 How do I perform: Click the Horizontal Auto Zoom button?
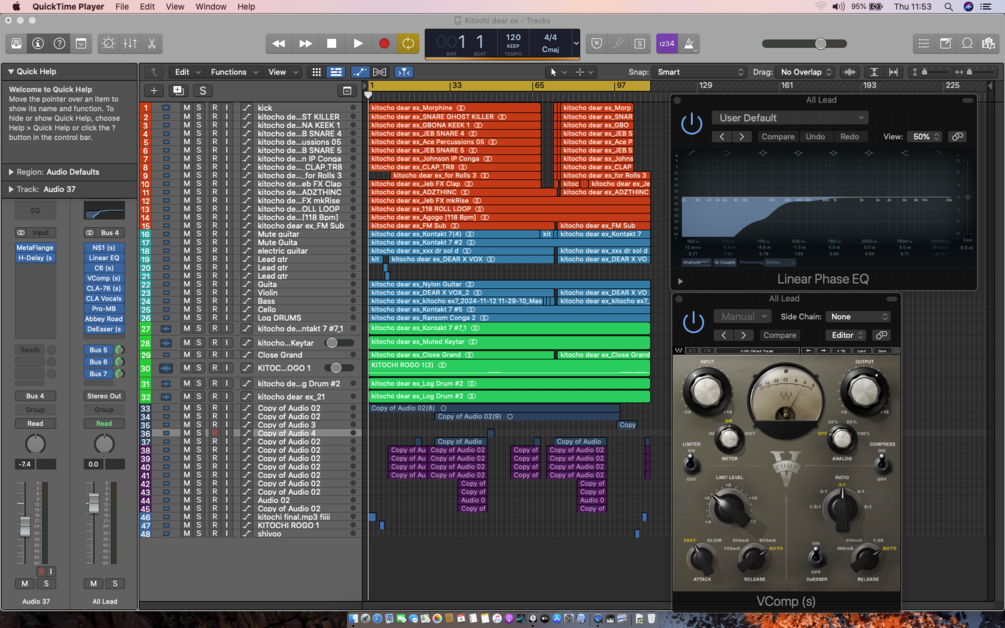pyautogui.click(x=893, y=72)
